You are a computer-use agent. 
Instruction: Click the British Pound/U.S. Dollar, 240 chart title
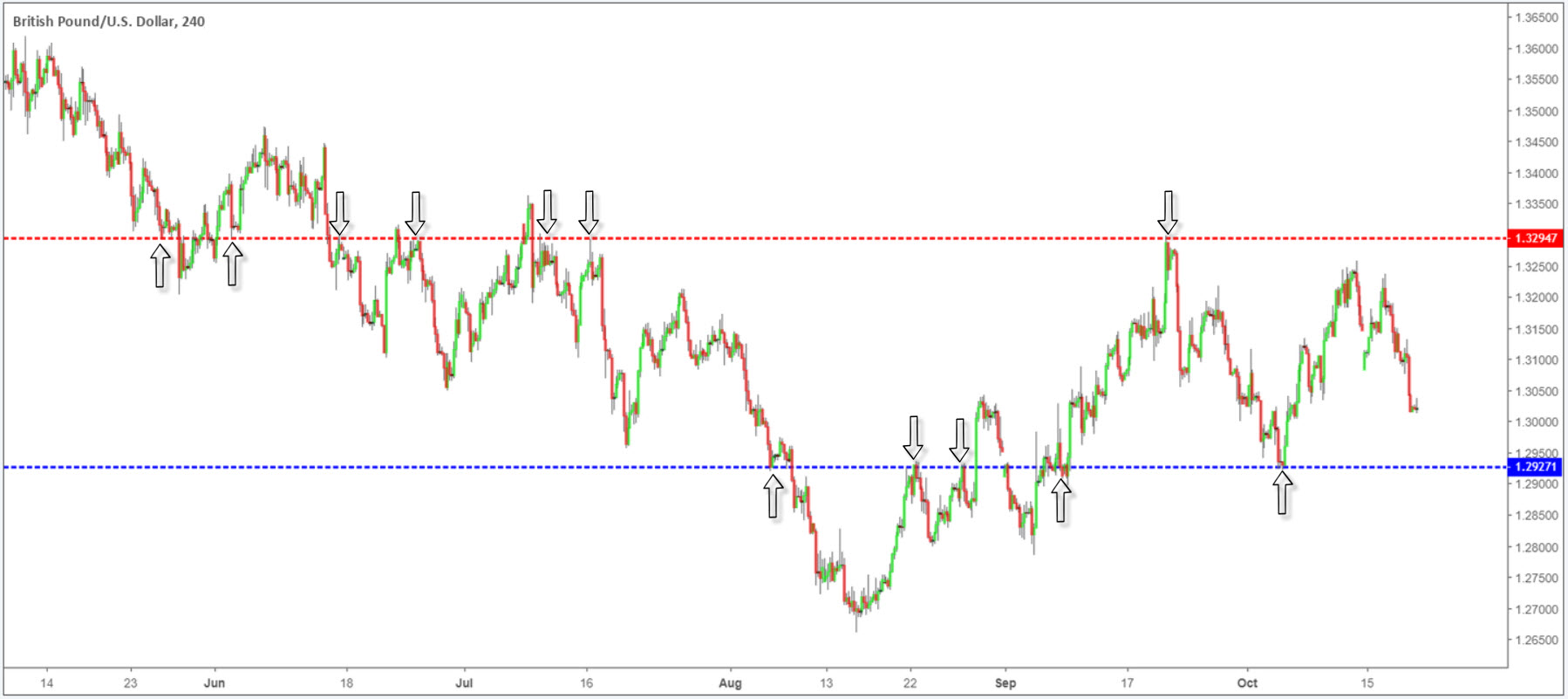point(109,21)
